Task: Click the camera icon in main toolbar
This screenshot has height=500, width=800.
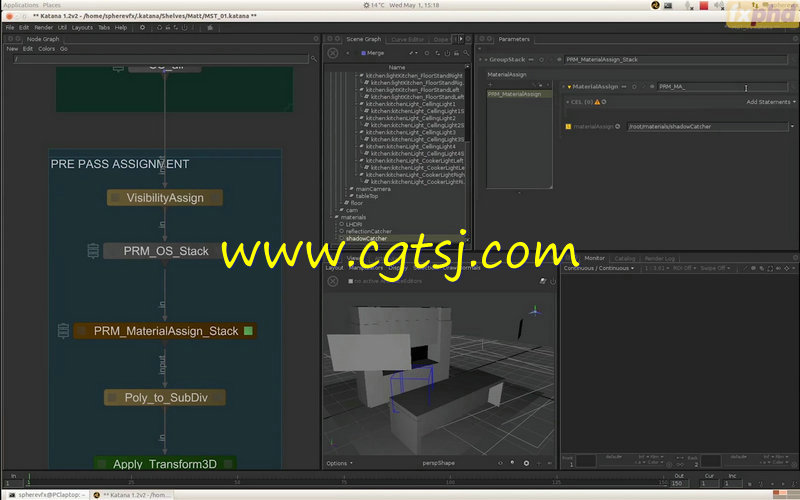Action: click(210, 28)
